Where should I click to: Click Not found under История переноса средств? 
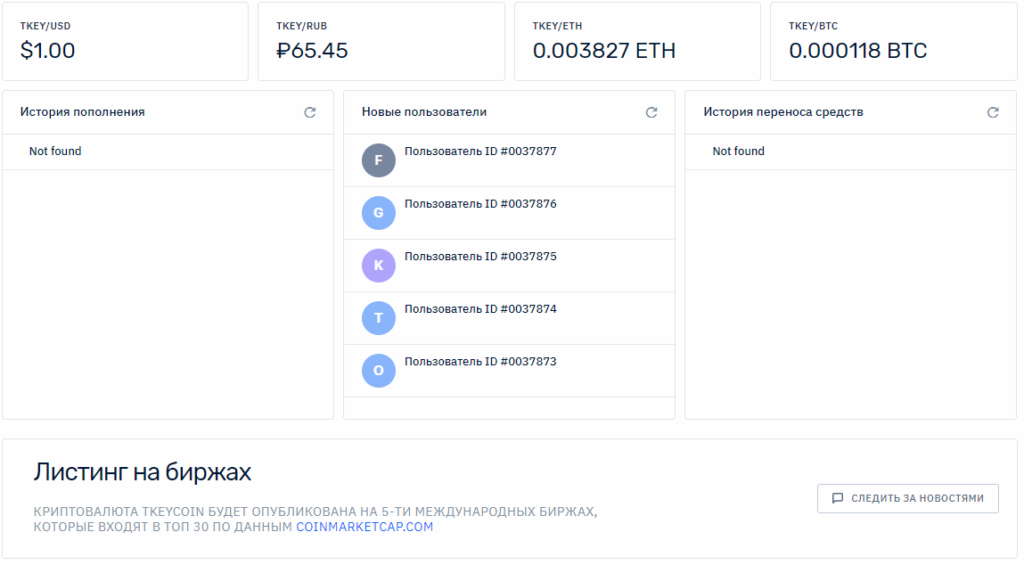[739, 151]
